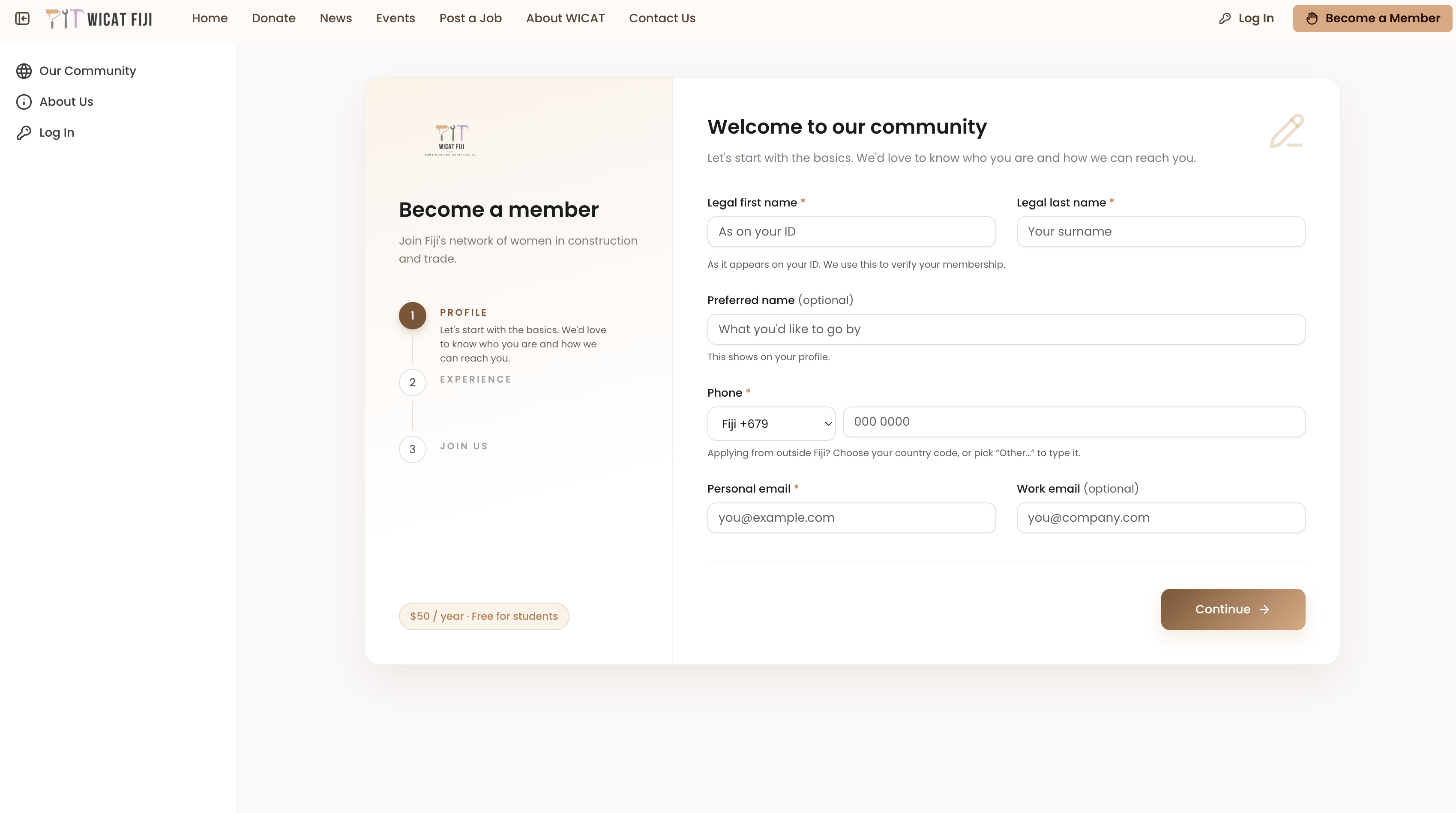Screen dimensions: 1456x813
Task: Click the "This shows on your profile." hint
Action: click(768, 357)
